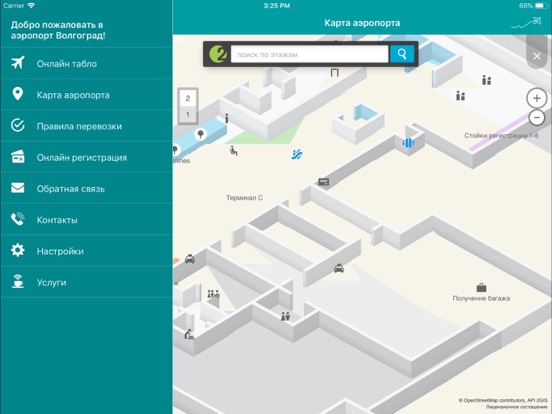Click Терминал С label on map

[244, 198]
